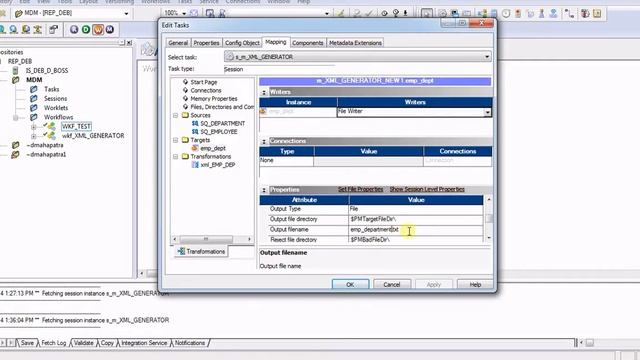
Task: Select Start Page in the dialog tree
Action: [x=204, y=82]
